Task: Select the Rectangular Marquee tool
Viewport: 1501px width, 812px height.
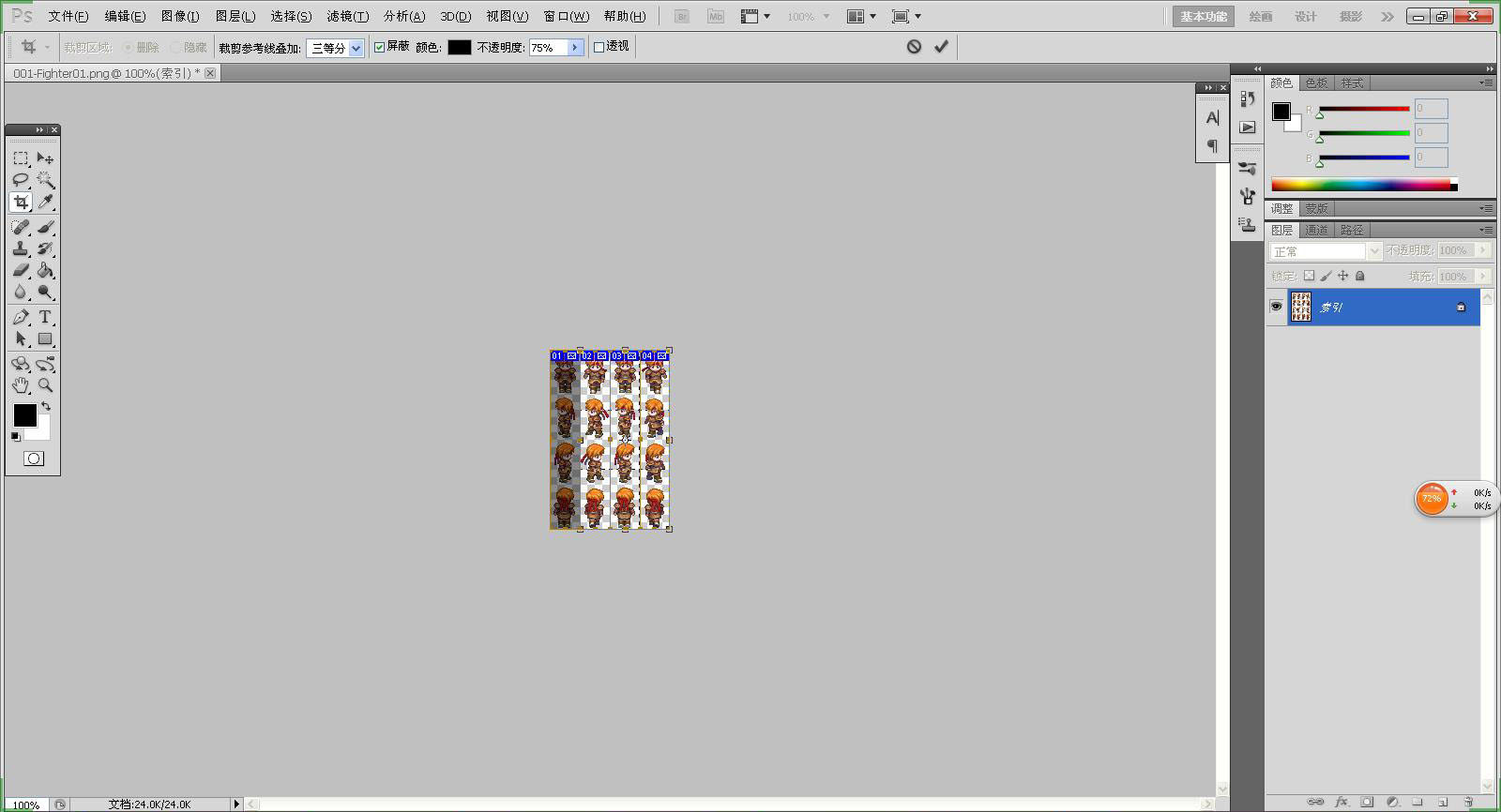Action: (x=21, y=158)
